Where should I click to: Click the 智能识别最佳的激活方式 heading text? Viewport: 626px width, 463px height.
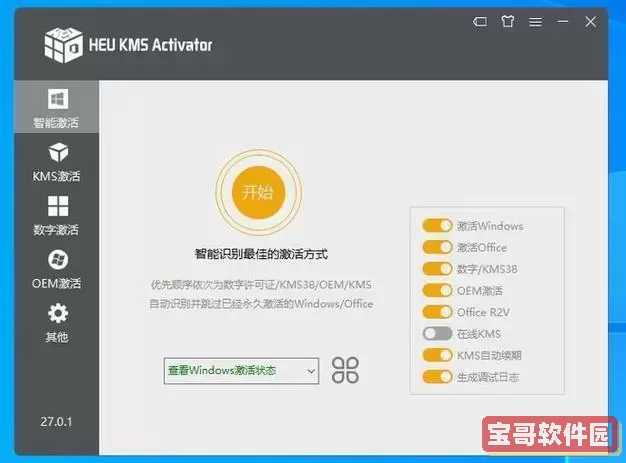pyautogui.click(x=261, y=254)
